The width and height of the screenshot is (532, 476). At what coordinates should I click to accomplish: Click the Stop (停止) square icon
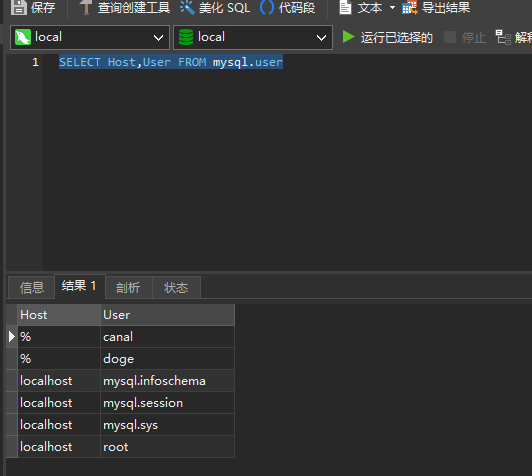point(450,37)
